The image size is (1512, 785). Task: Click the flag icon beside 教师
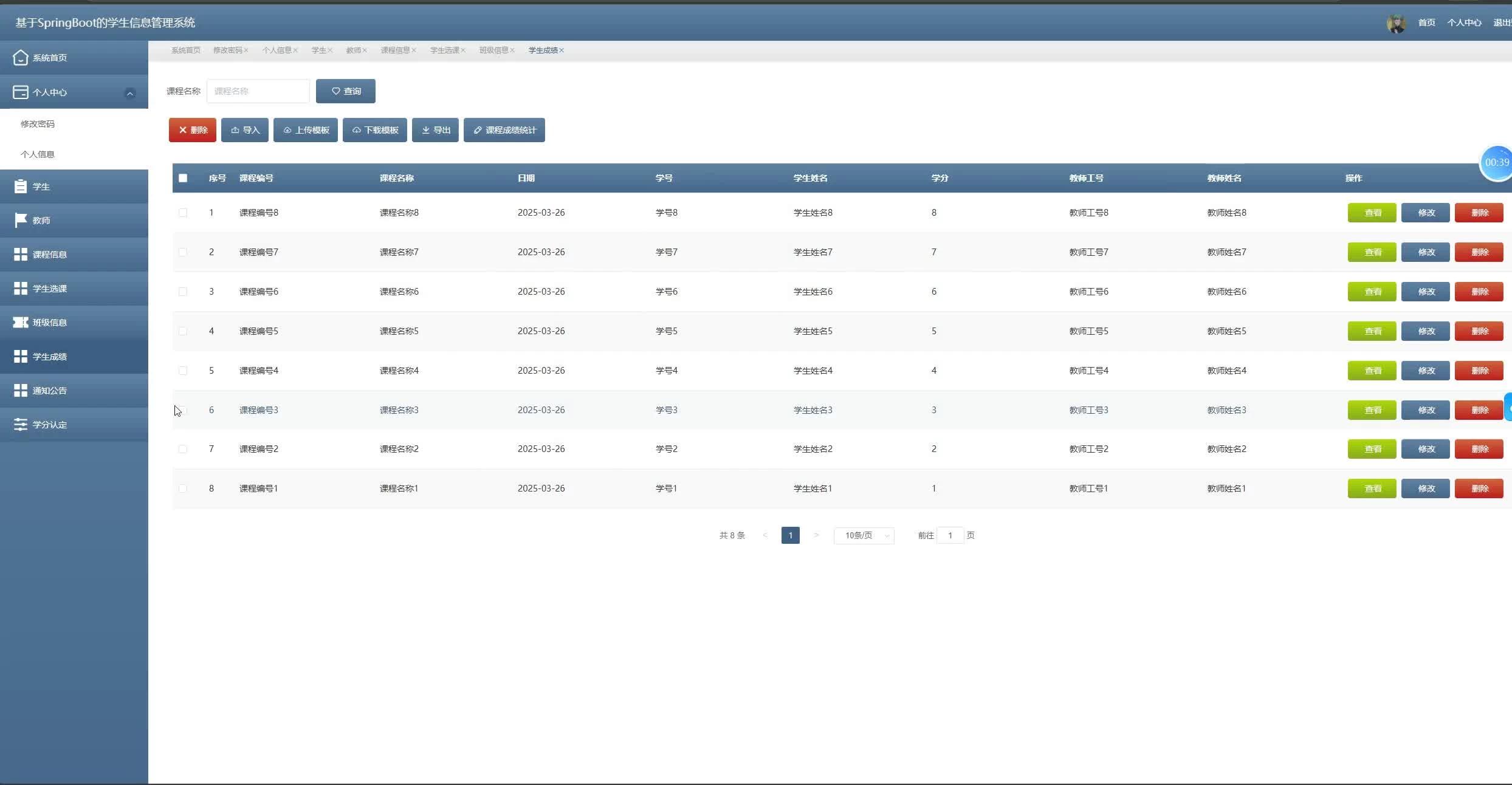[x=20, y=220]
